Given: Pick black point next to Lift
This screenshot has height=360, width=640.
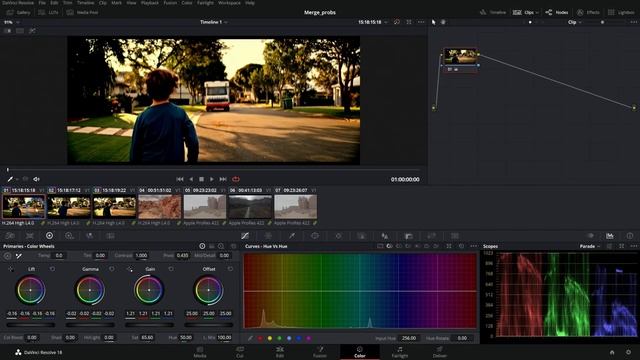Looking at the screenshot, I should 11,269.
